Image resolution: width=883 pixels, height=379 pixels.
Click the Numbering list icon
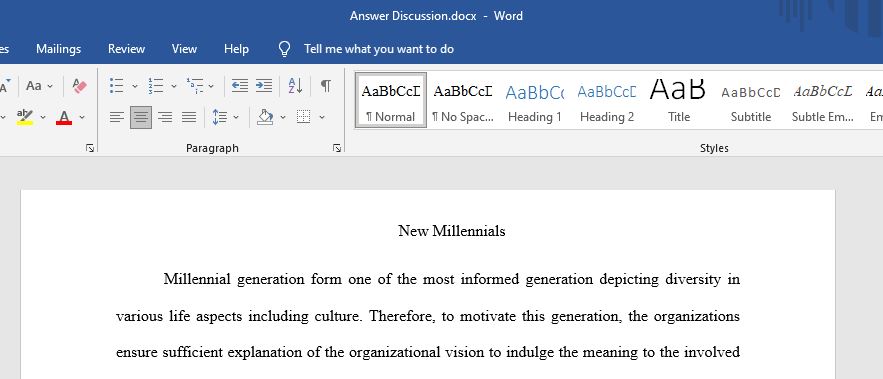[155, 86]
